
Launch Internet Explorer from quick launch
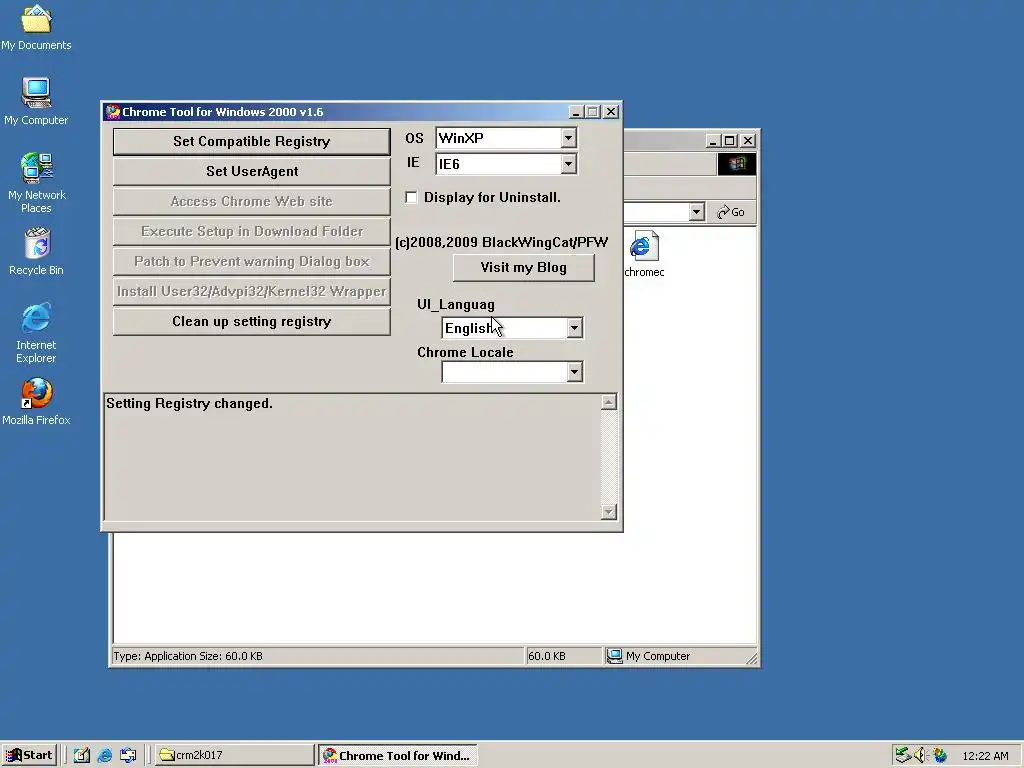pos(104,755)
